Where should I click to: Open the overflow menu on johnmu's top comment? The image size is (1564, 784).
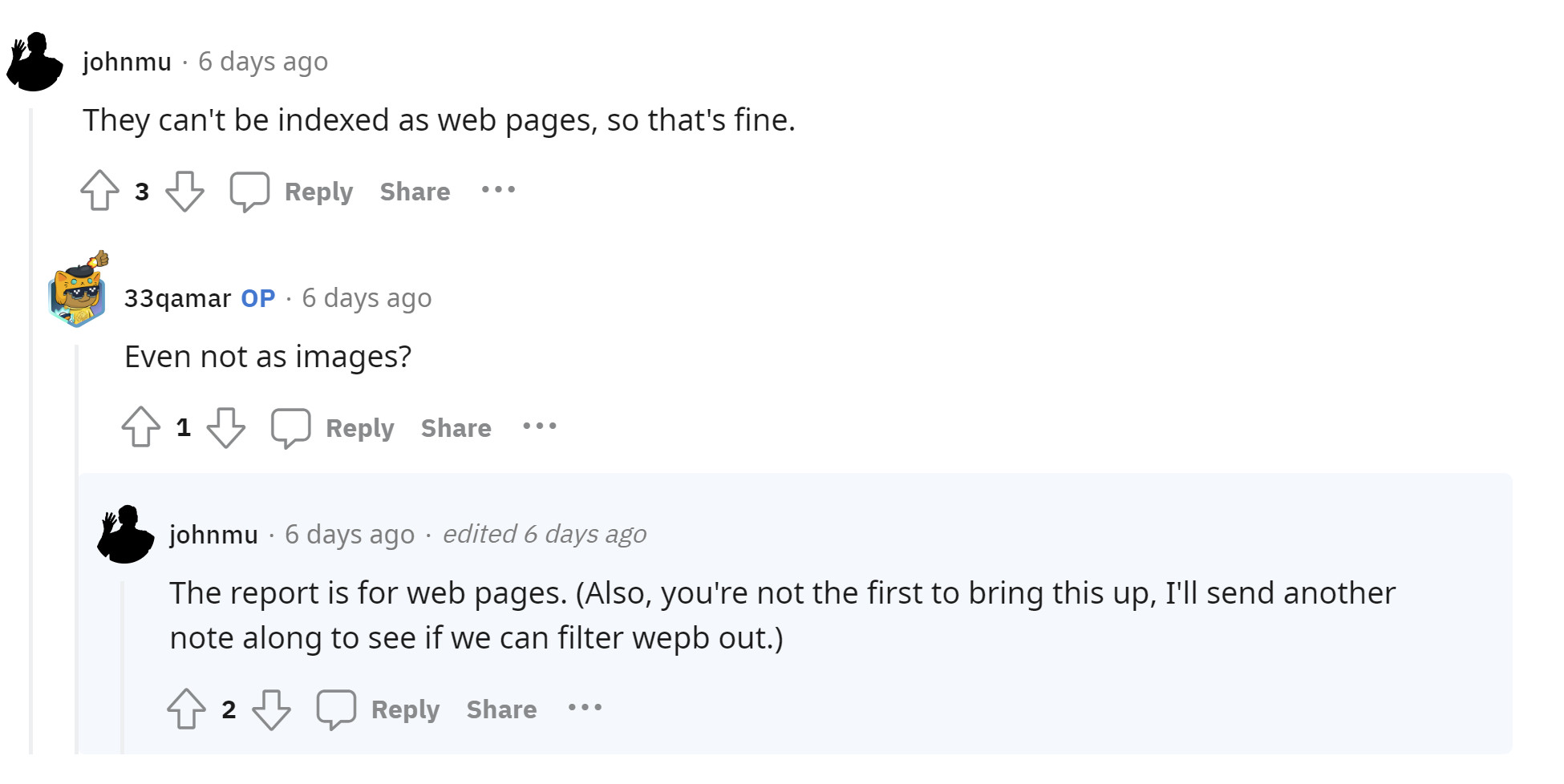point(497,191)
